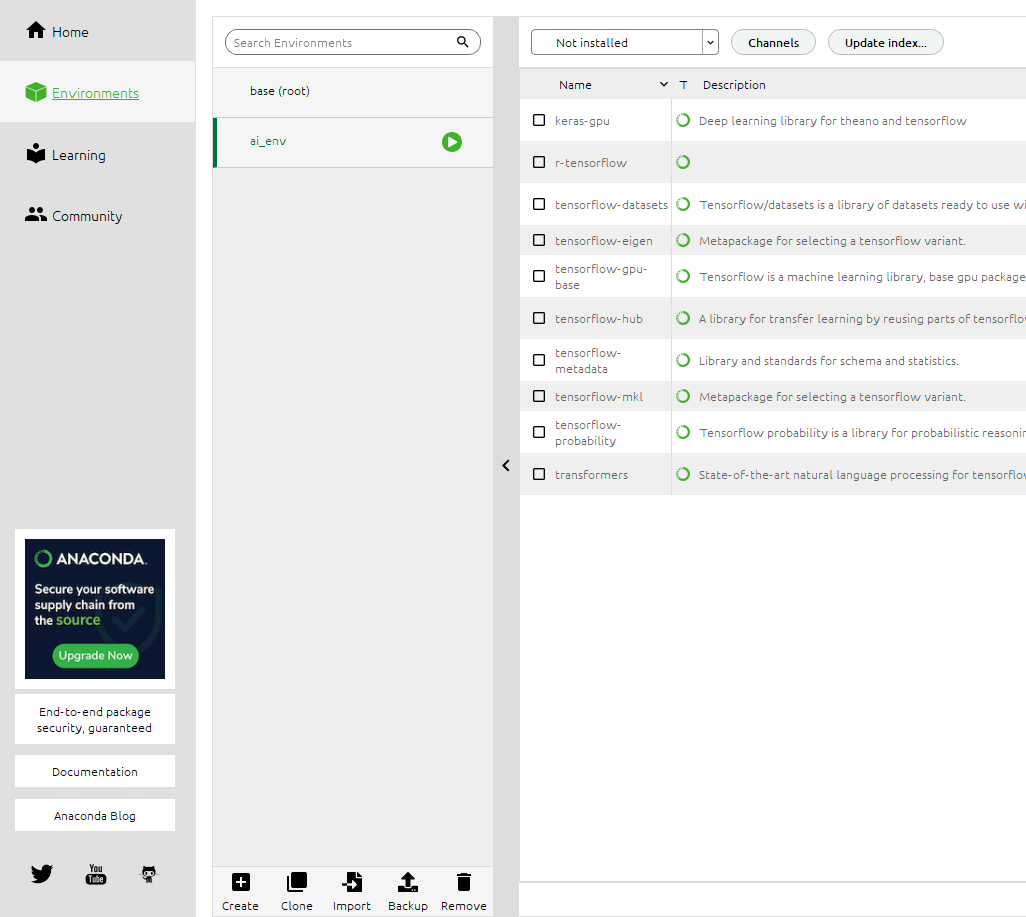Check the transformers package checkbox
Viewport: 1026px width, 917px height.
[539, 474]
